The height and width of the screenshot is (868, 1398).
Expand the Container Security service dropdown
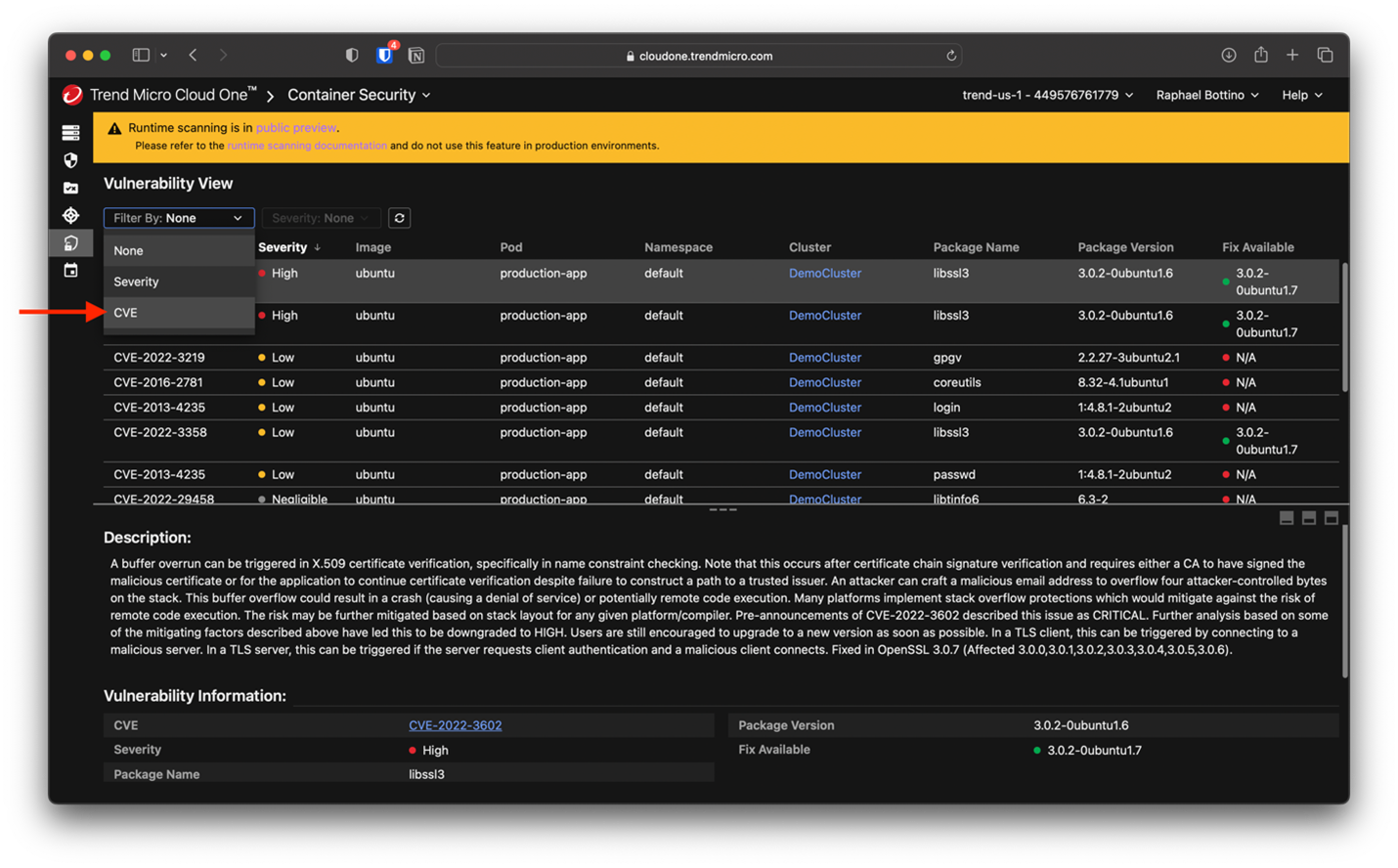click(x=359, y=95)
